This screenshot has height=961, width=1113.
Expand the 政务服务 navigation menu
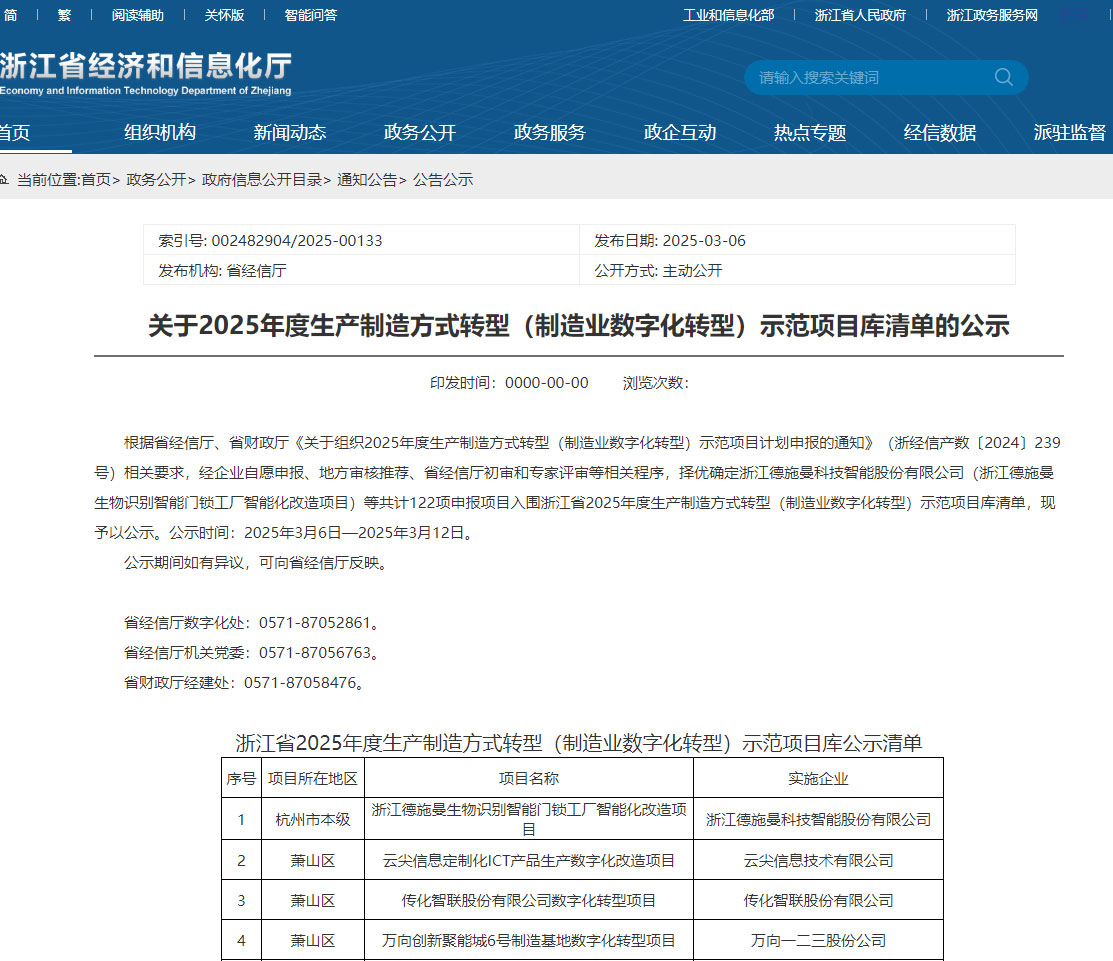[x=550, y=132]
